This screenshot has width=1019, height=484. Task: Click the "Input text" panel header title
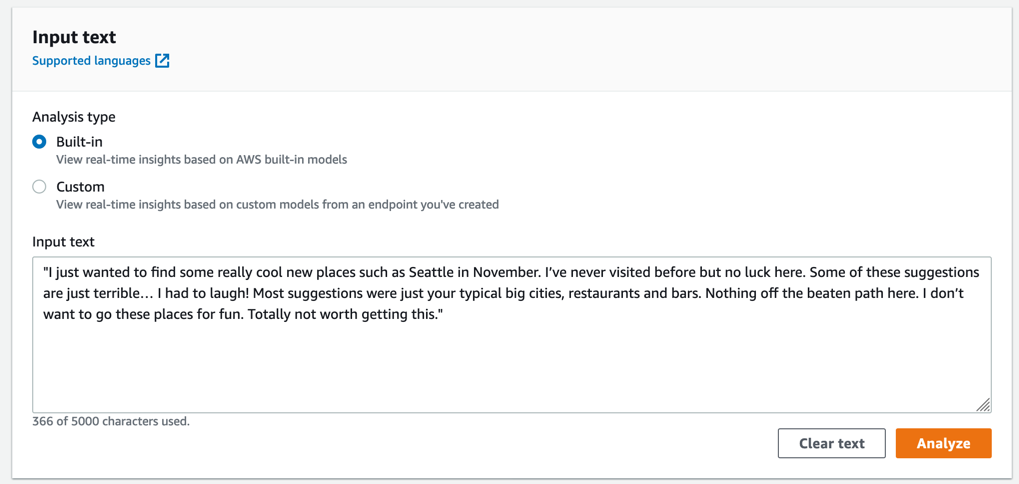(x=74, y=37)
